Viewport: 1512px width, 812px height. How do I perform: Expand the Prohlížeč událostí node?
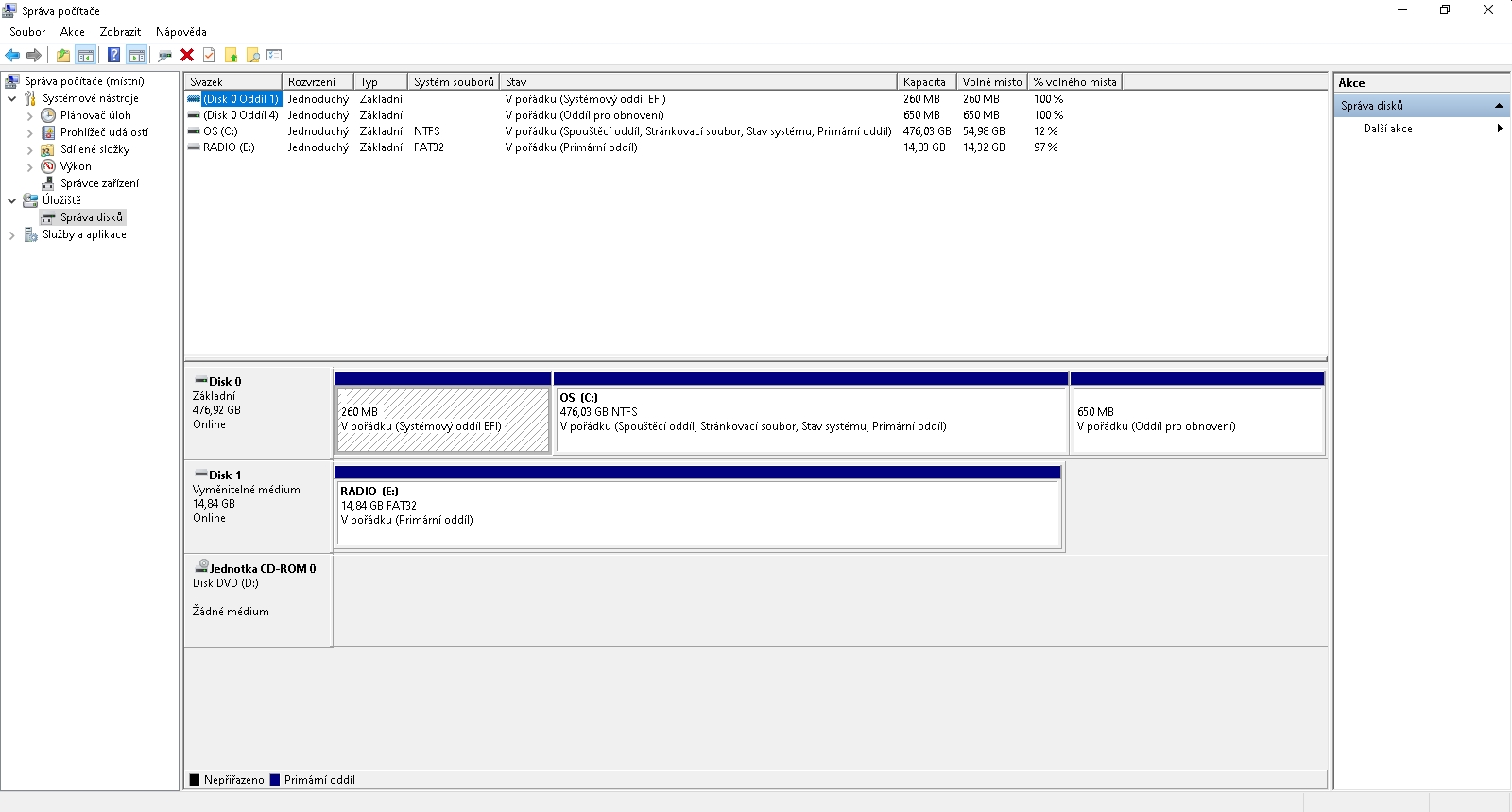pyautogui.click(x=29, y=132)
